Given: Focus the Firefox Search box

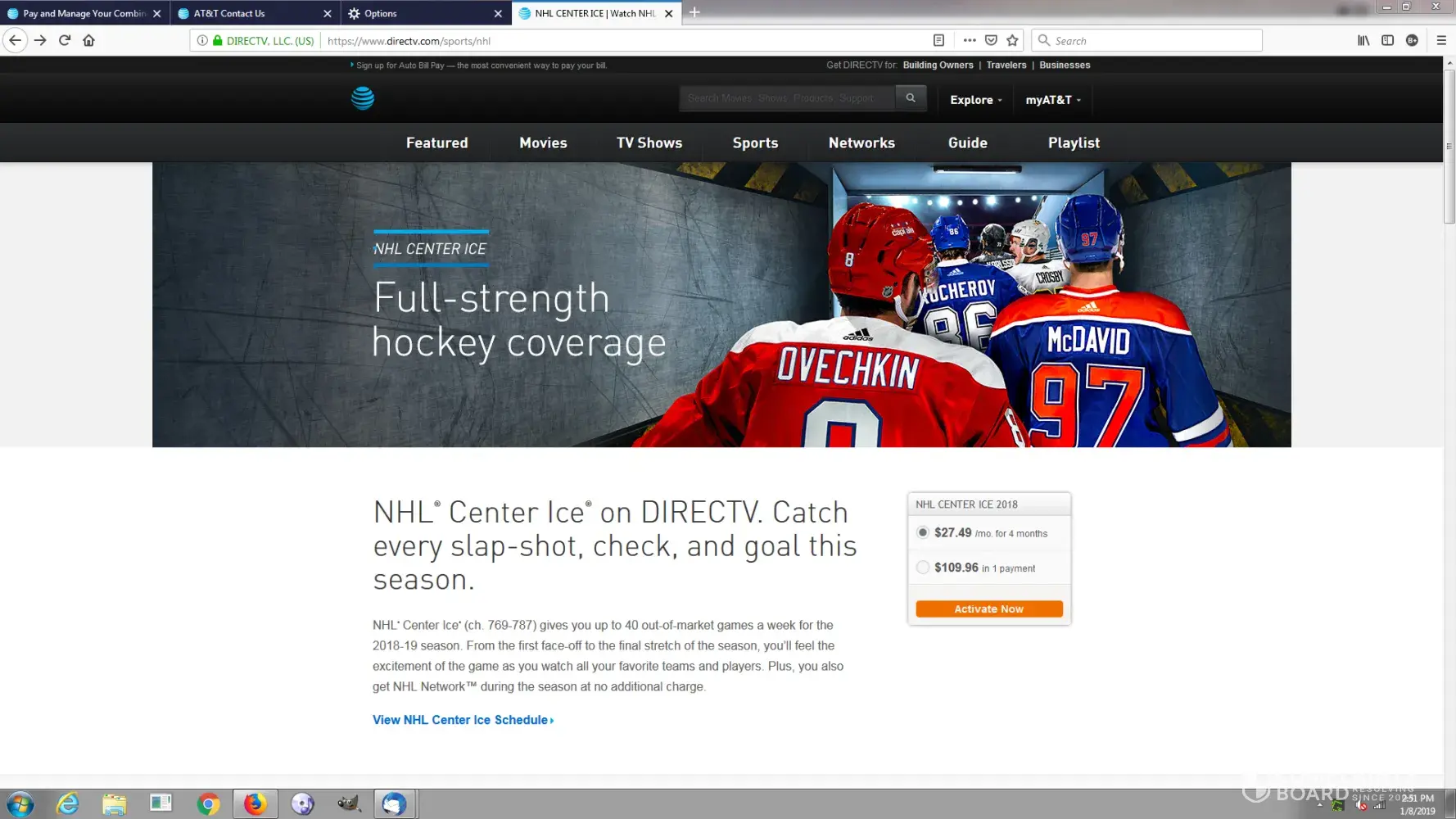Looking at the screenshot, I should (x=1147, y=40).
